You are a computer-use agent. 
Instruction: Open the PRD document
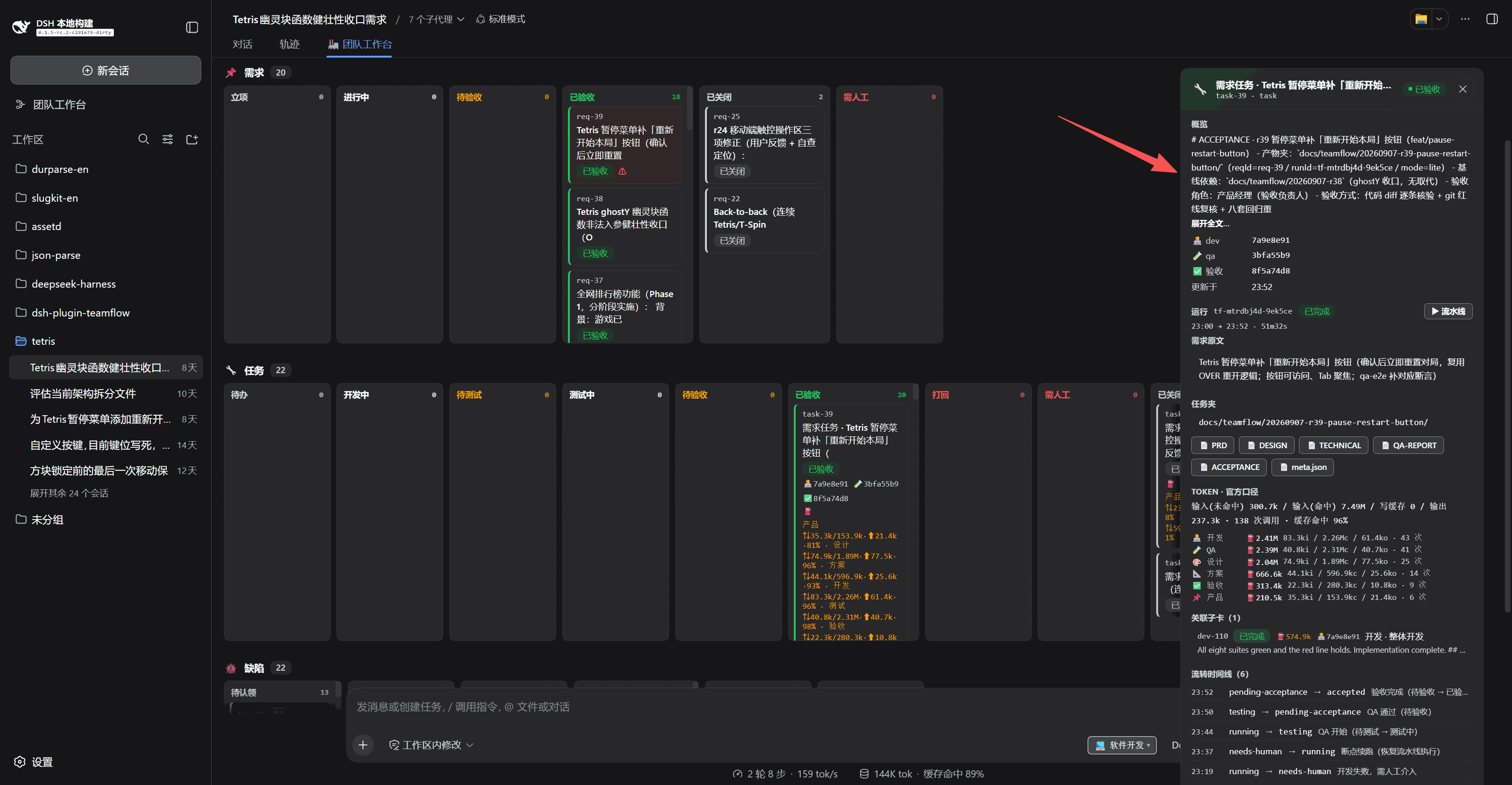pyautogui.click(x=1212, y=445)
